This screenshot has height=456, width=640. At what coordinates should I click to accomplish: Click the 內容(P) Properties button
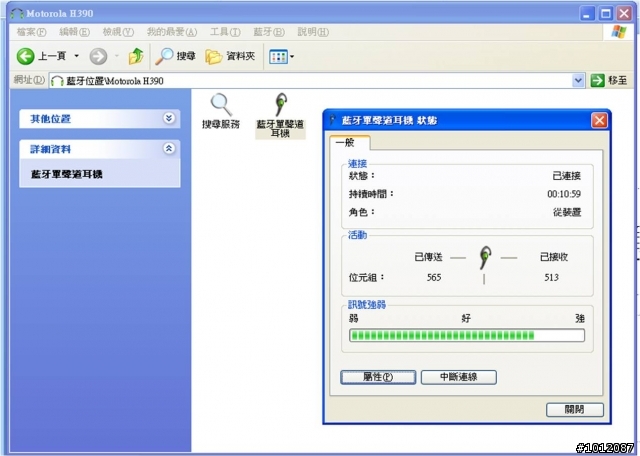click(x=378, y=377)
